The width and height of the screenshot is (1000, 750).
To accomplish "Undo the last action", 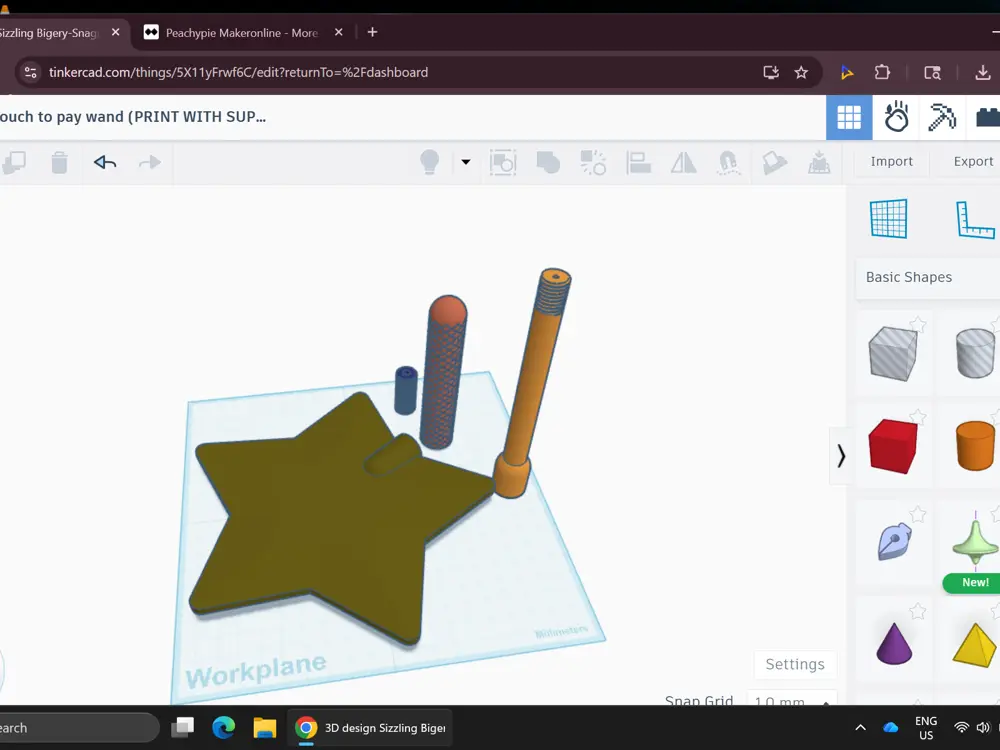I will click(x=105, y=163).
